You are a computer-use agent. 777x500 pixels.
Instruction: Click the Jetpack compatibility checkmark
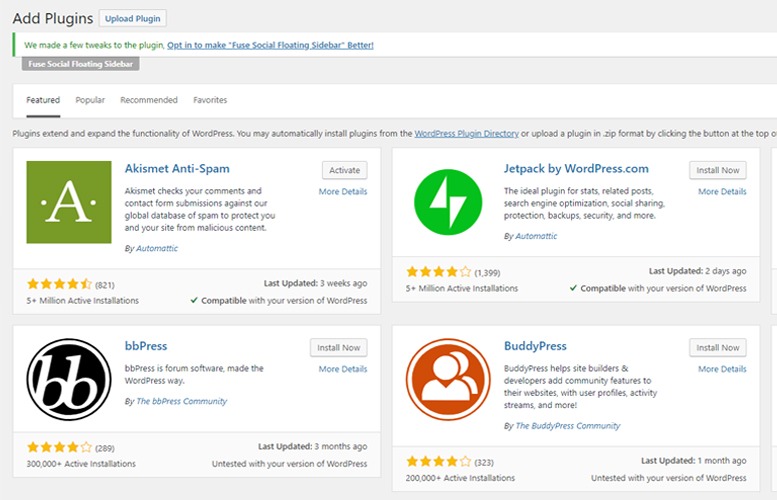point(573,288)
